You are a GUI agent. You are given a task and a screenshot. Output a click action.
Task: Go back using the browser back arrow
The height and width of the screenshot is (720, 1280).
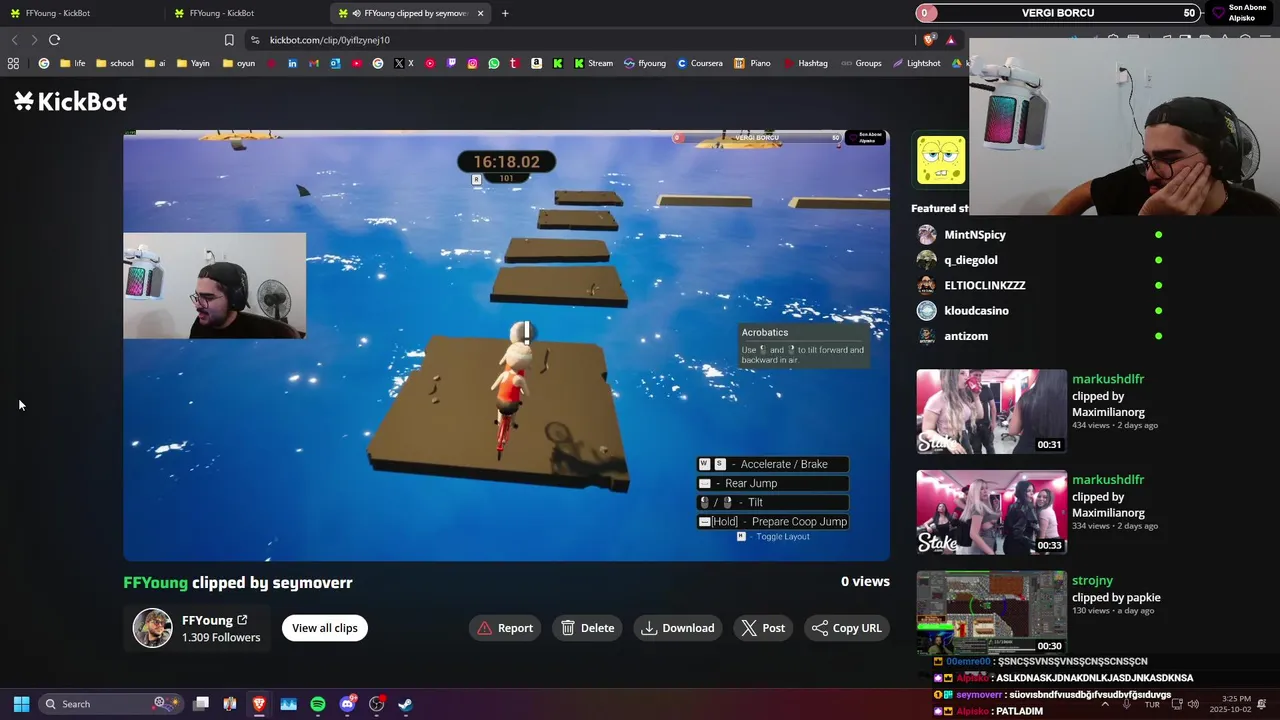[x=14, y=40]
